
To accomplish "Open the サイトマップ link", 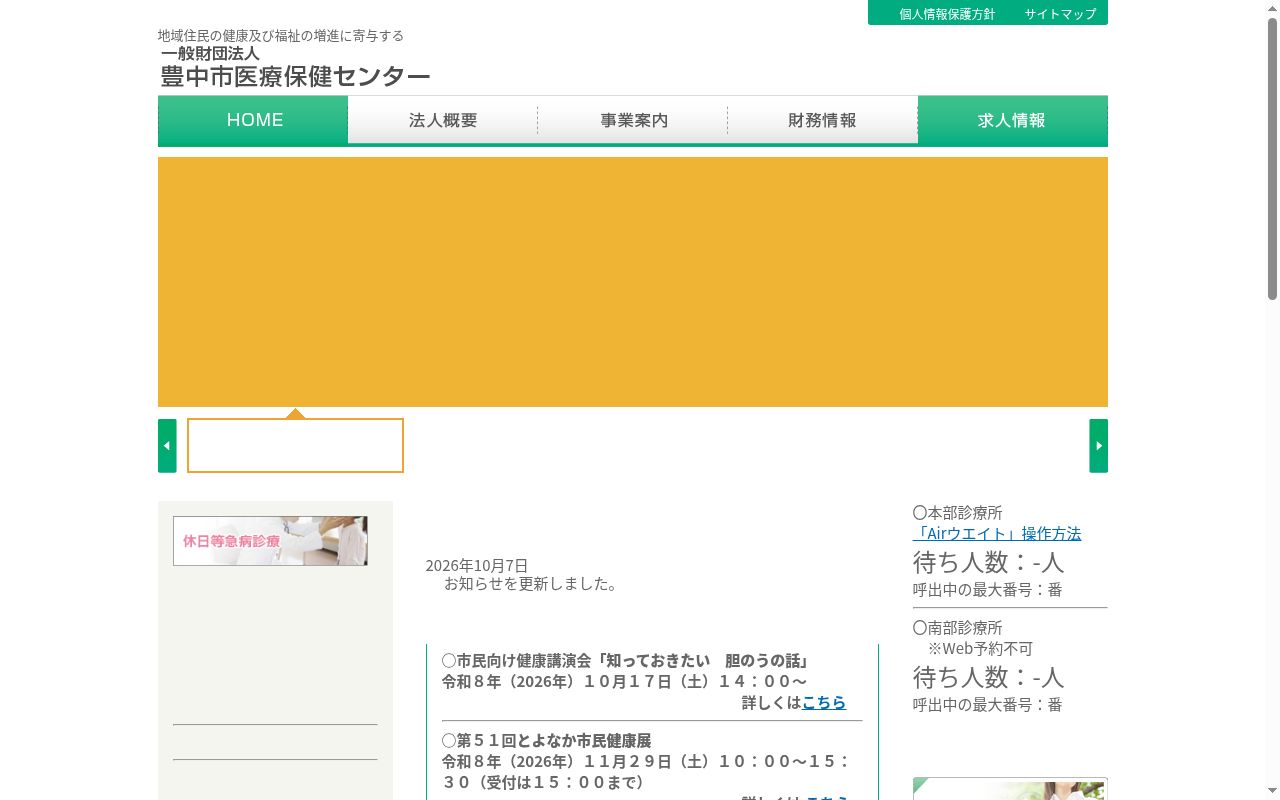I will click(x=1060, y=14).
